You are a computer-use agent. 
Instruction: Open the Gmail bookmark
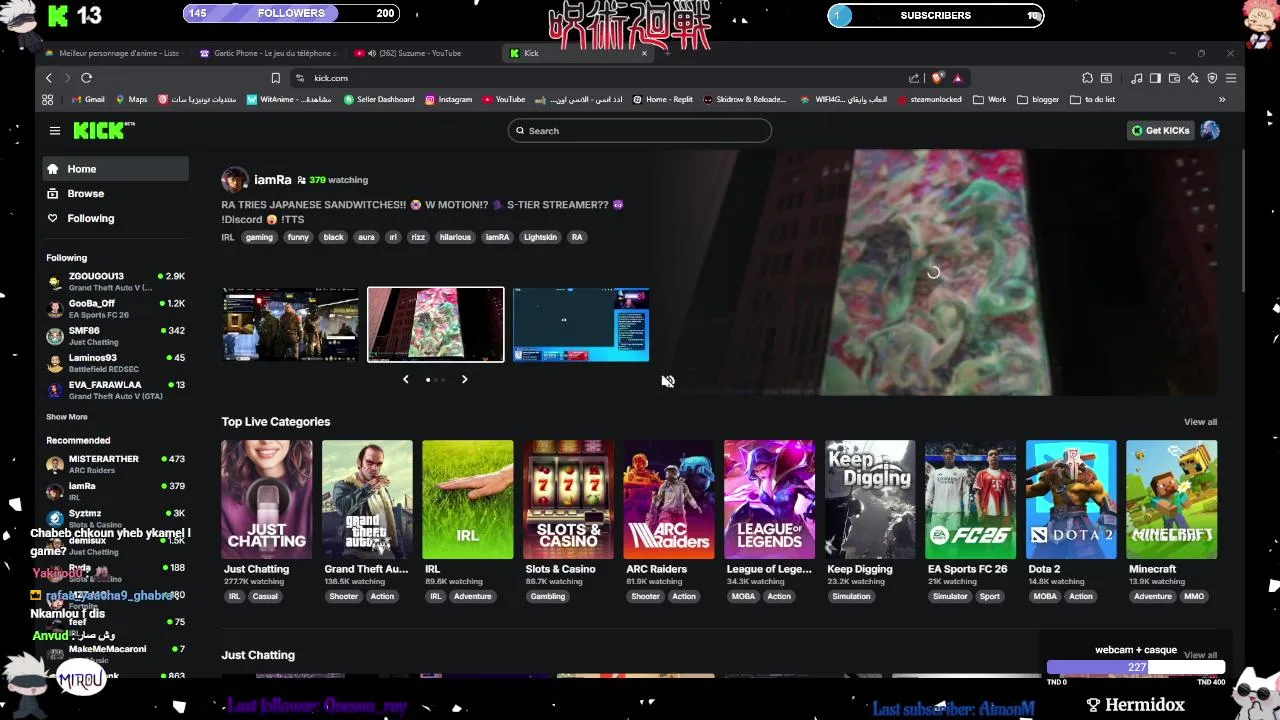[88, 100]
